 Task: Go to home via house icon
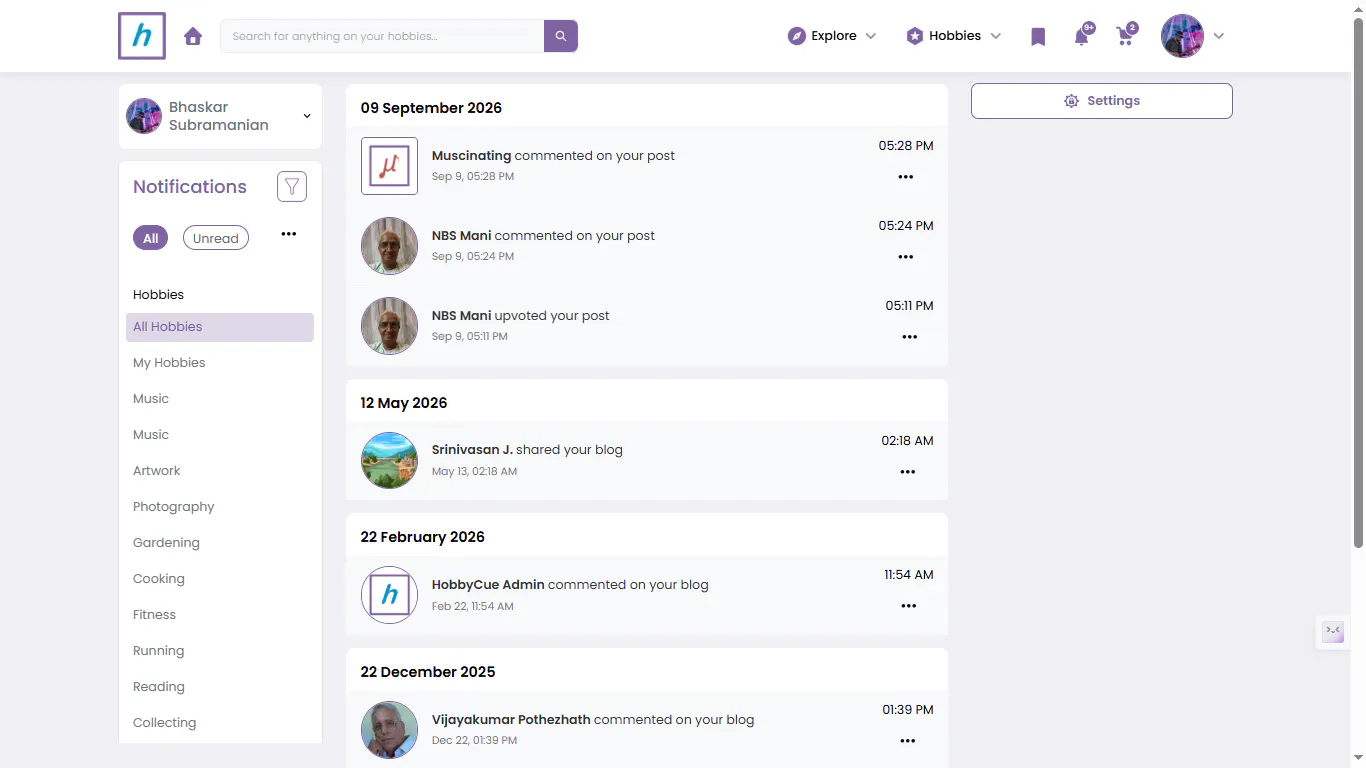tap(193, 36)
